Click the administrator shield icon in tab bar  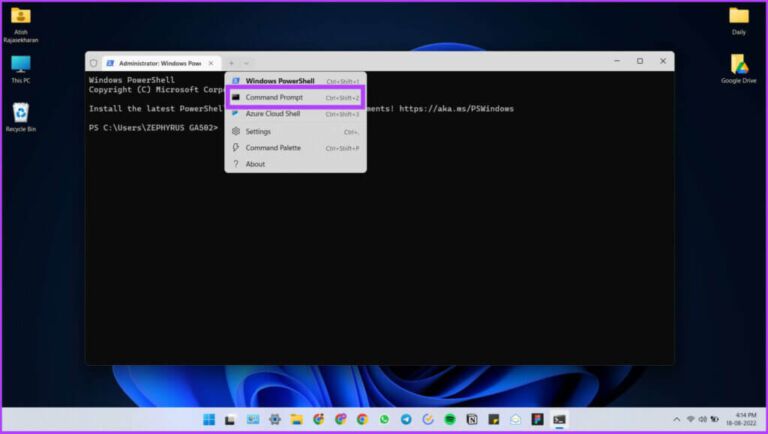click(94, 63)
